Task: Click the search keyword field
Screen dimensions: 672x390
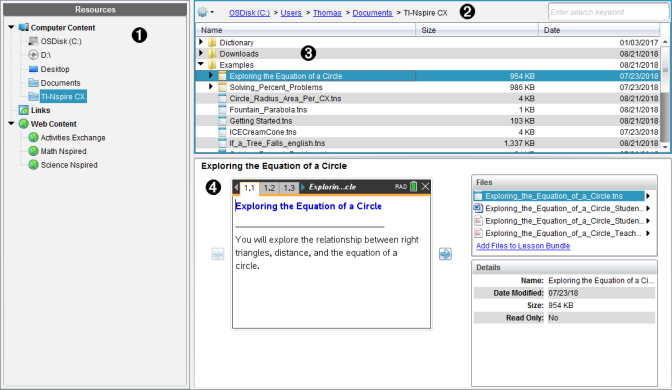Action: pos(608,12)
